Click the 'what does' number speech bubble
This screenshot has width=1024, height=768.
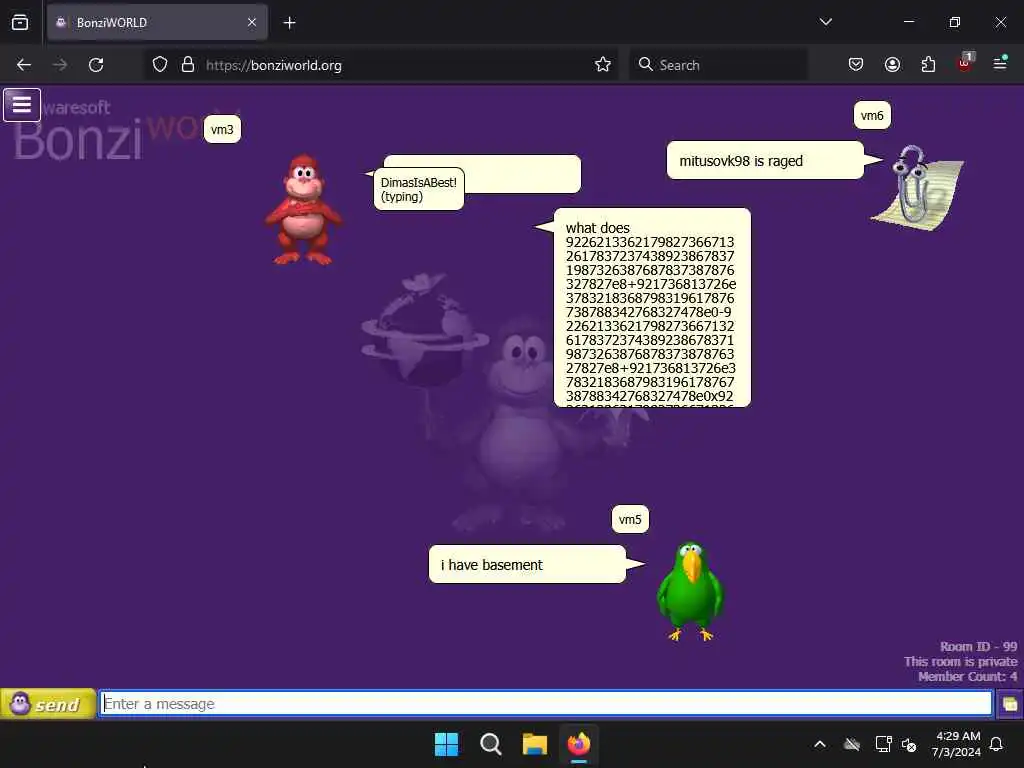(x=652, y=308)
